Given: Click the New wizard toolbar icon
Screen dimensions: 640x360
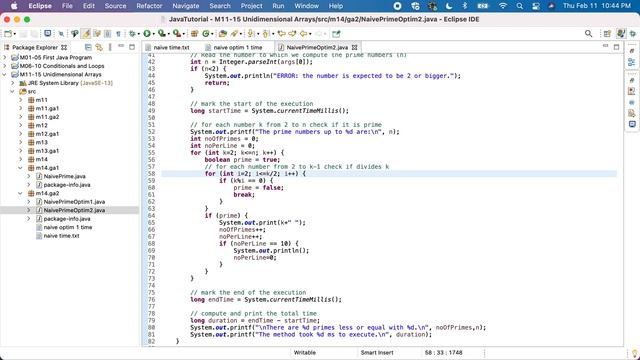Looking at the screenshot, I should [7, 34].
